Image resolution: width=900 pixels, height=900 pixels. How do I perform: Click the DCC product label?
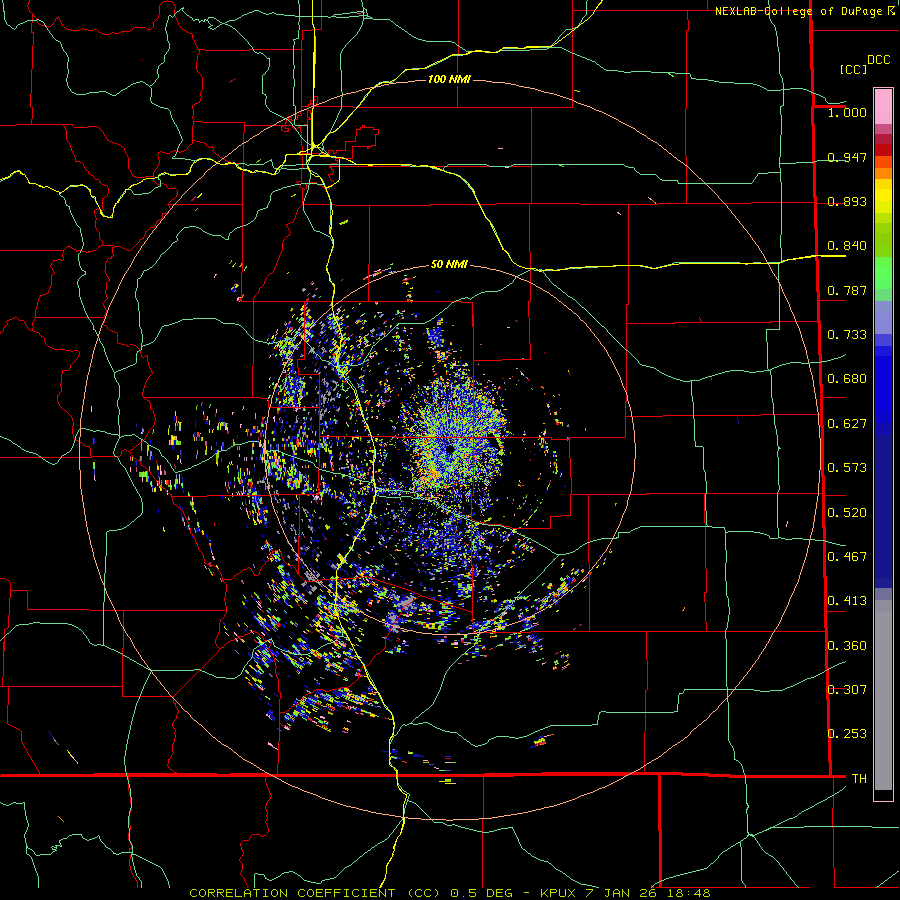point(879,60)
